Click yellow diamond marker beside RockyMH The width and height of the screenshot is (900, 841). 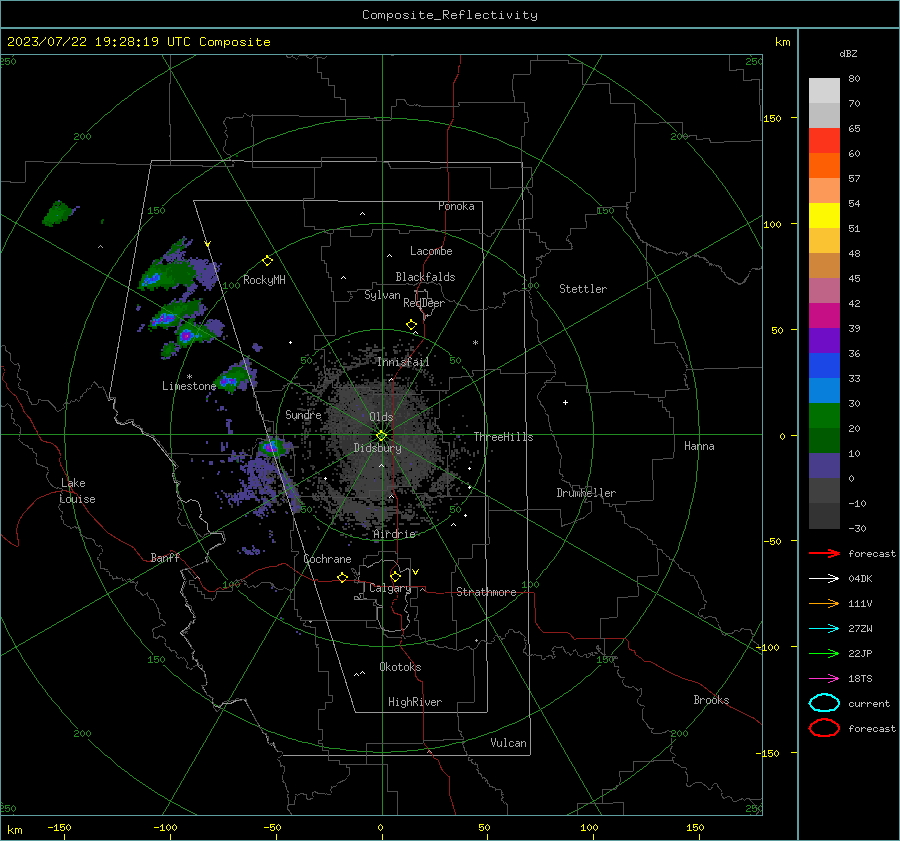coord(267,261)
